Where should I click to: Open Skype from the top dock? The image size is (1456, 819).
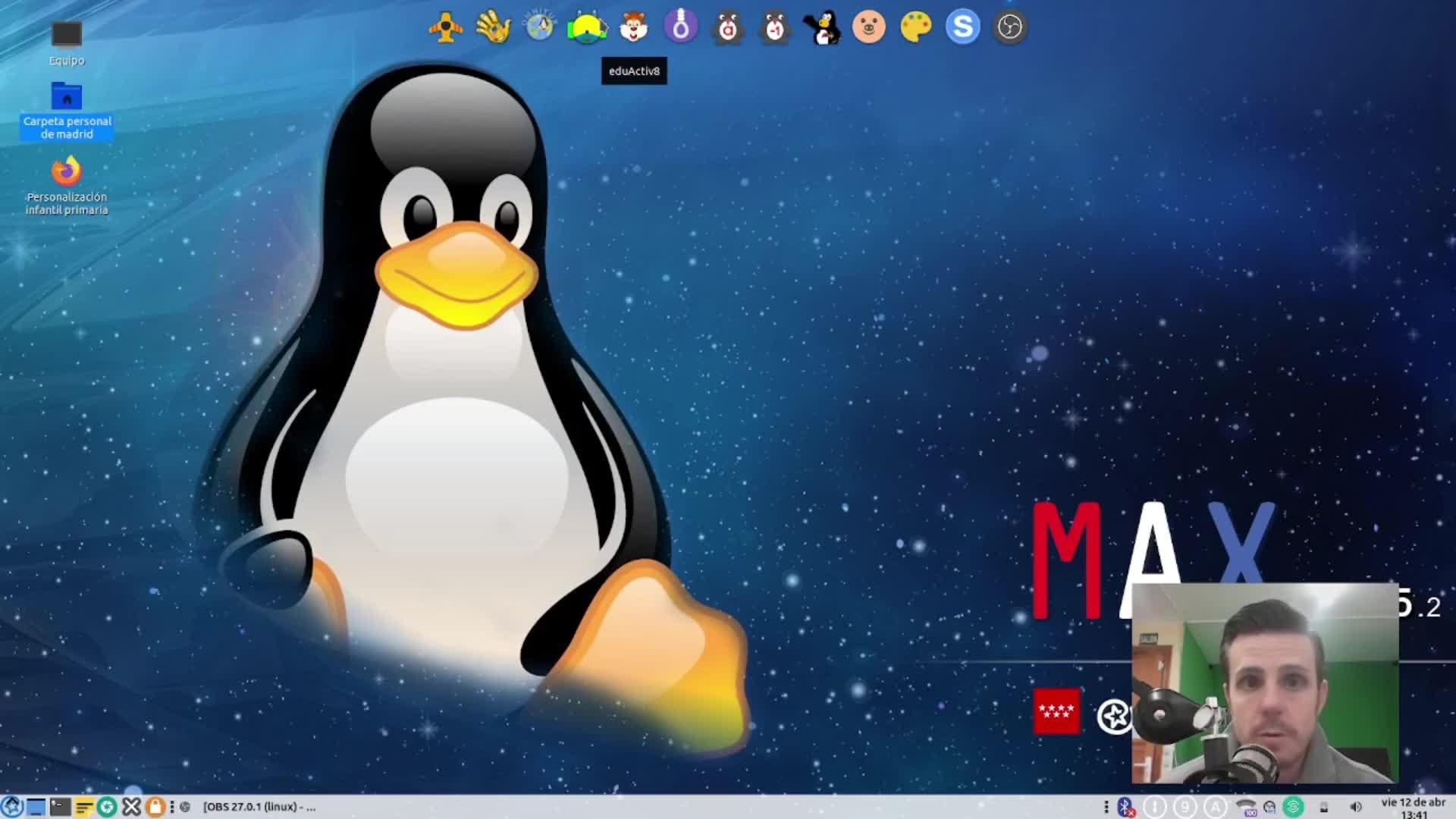pos(963,27)
